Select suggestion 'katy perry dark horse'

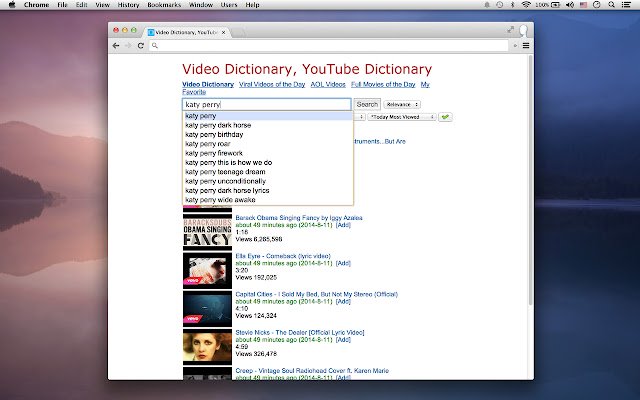point(268,125)
